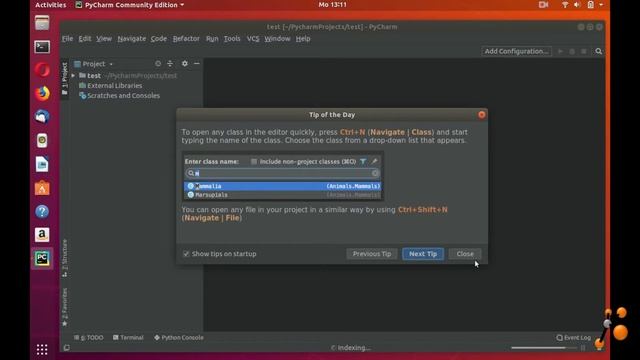
Task: Open Rhythmbox from the dock
Action: (42, 140)
